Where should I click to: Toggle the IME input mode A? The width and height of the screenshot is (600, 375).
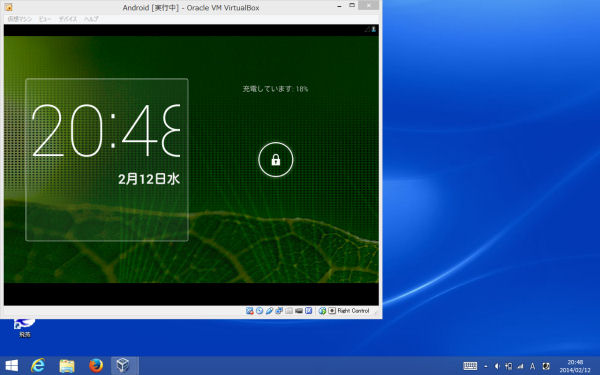(x=532, y=366)
